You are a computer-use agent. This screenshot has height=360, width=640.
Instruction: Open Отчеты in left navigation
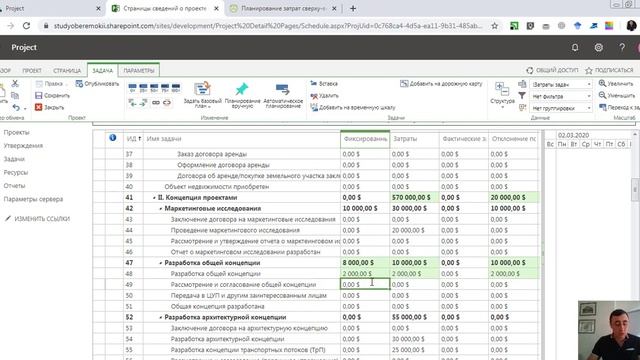14,186
